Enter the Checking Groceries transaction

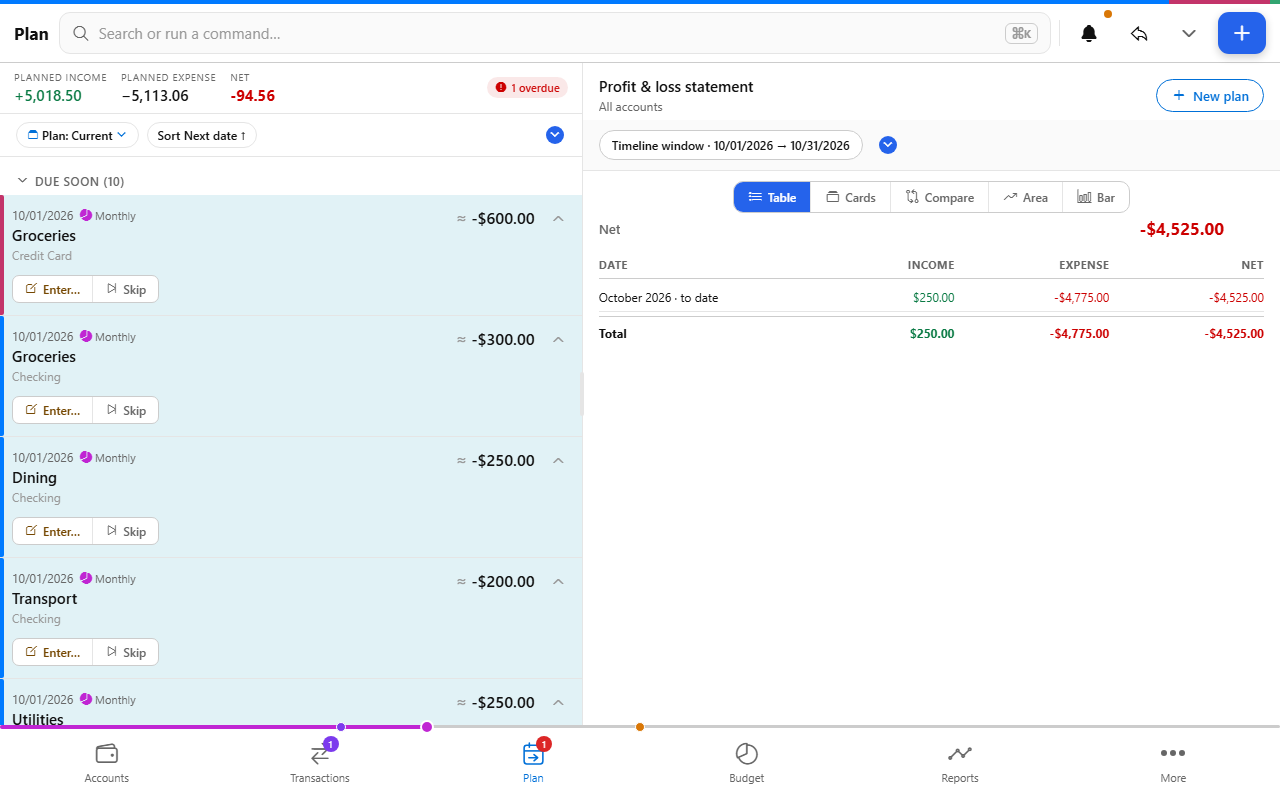pos(53,410)
